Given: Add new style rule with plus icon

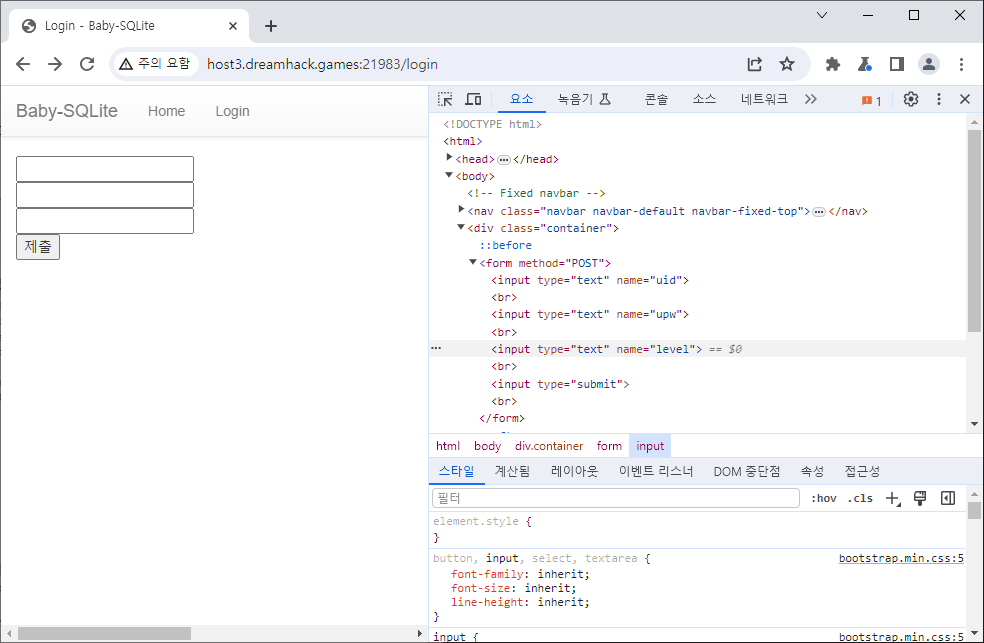Looking at the screenshot, I should [893, 498].
